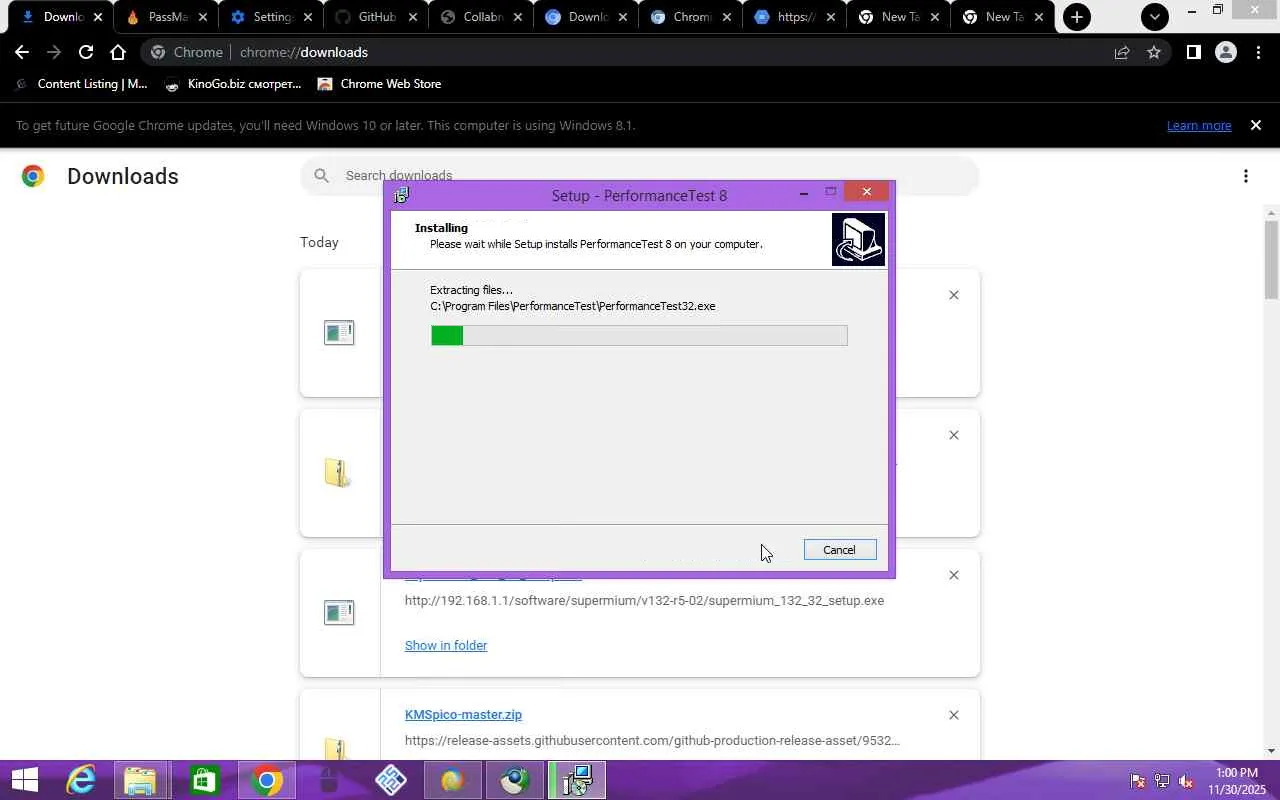Viewport: 1280px width, 800px height.
Task: Close the Settings tab
Action: (x=308, y=17)
